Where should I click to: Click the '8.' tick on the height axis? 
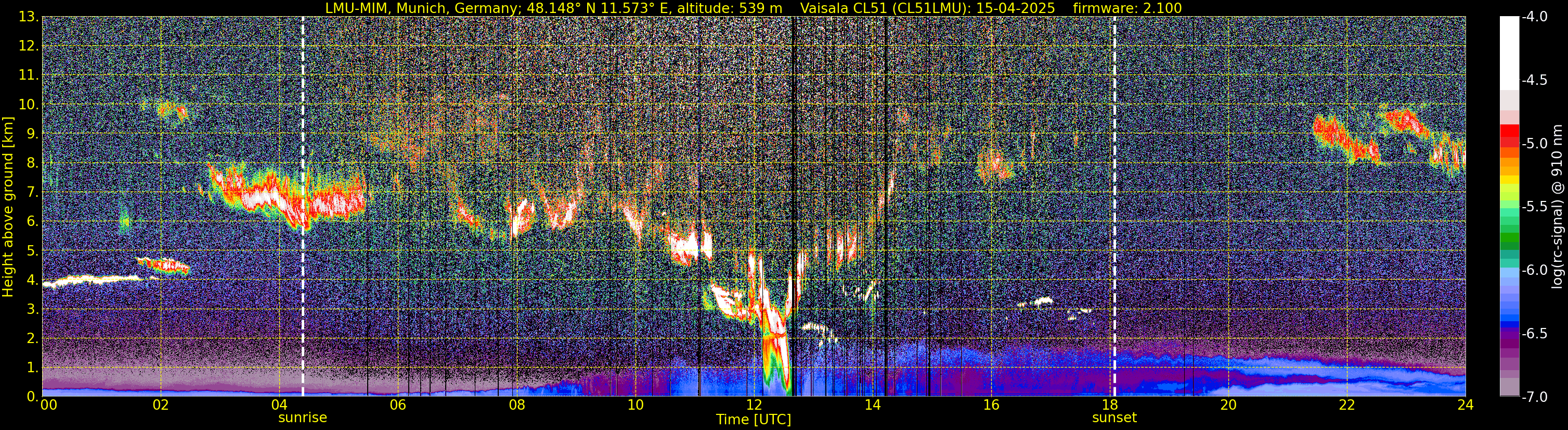[33, 163]
